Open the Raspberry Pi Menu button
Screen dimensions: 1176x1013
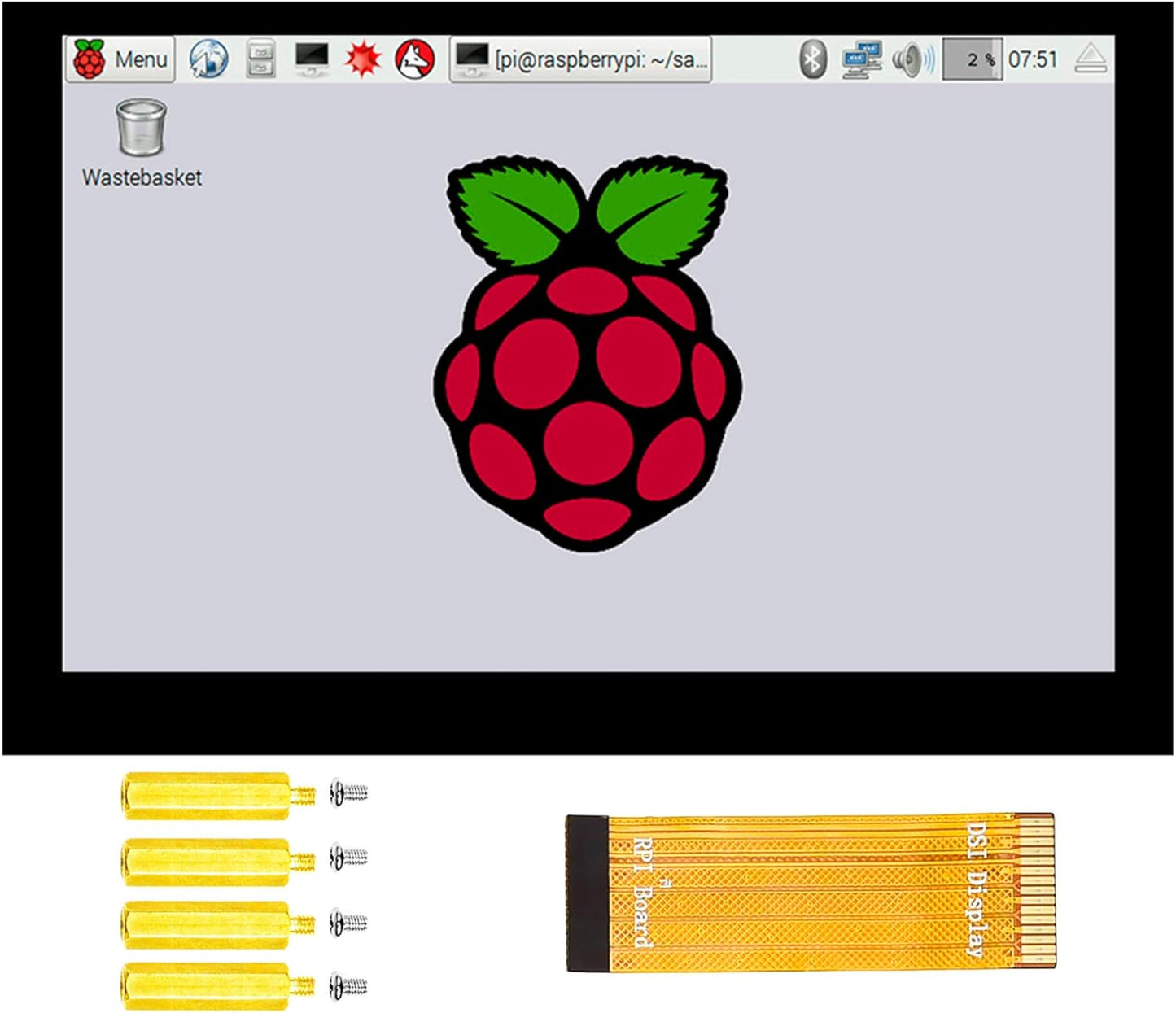[120, 59]
